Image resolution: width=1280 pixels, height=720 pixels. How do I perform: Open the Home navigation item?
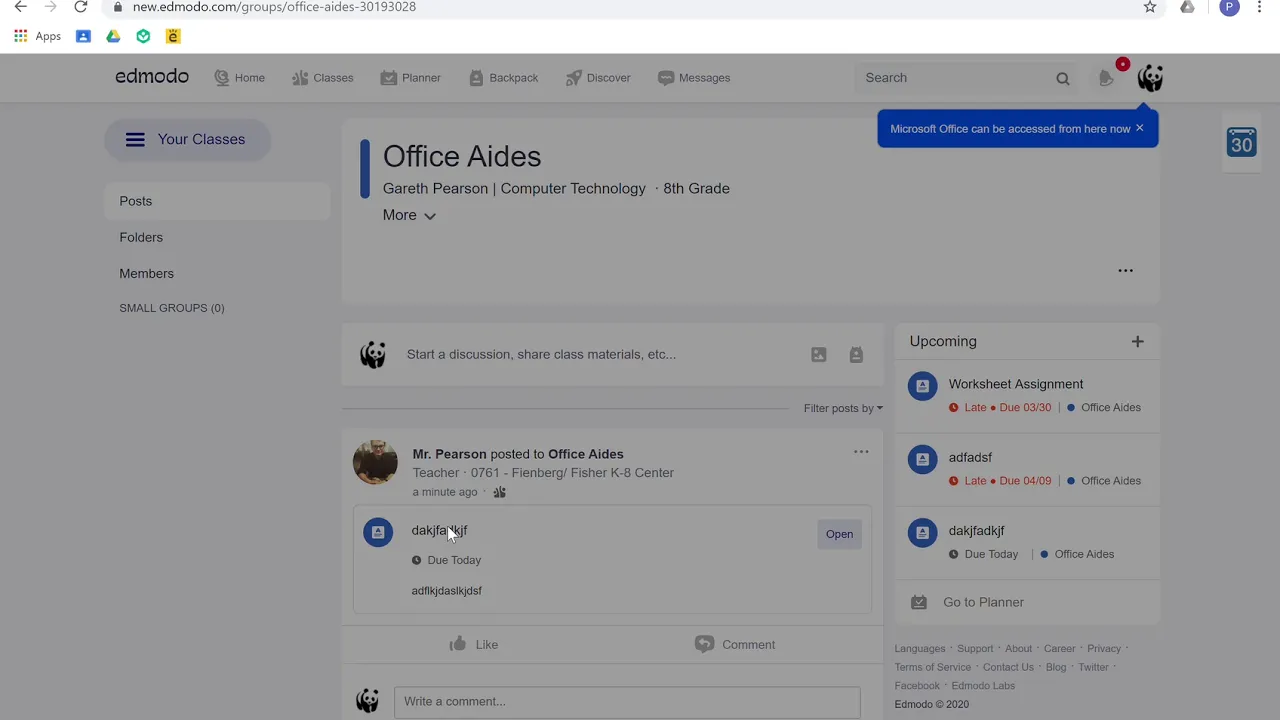(240, 78)
